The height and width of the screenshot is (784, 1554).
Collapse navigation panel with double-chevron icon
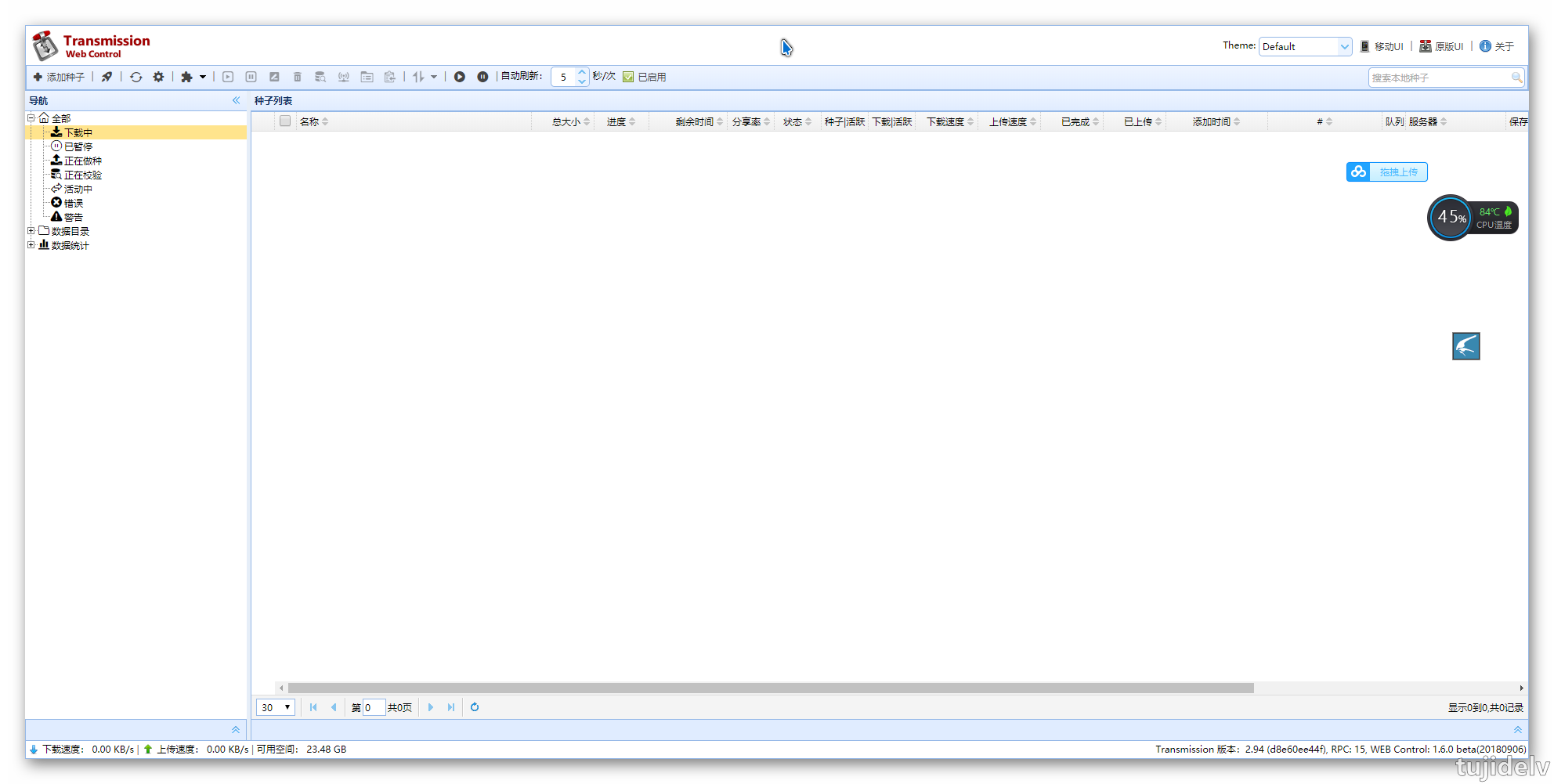(236, 100)
